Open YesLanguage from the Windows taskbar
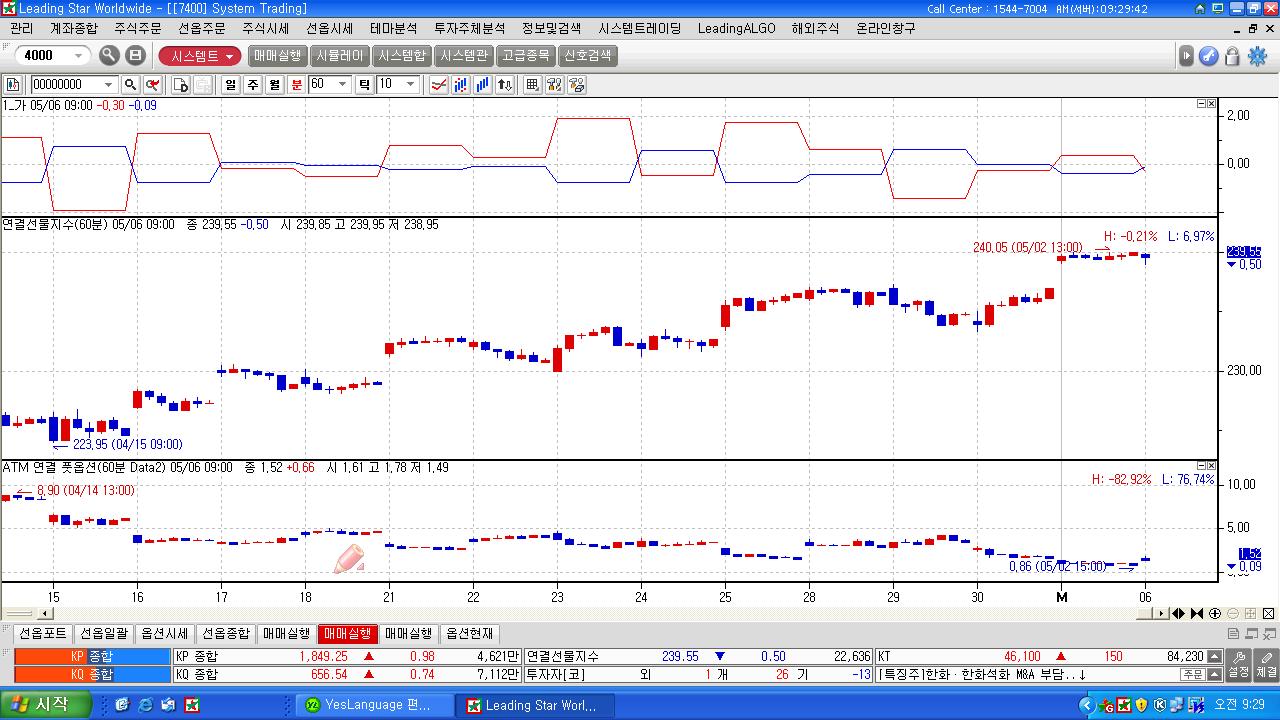This screenshot has height=720, width=1280. tap(368, 705)
